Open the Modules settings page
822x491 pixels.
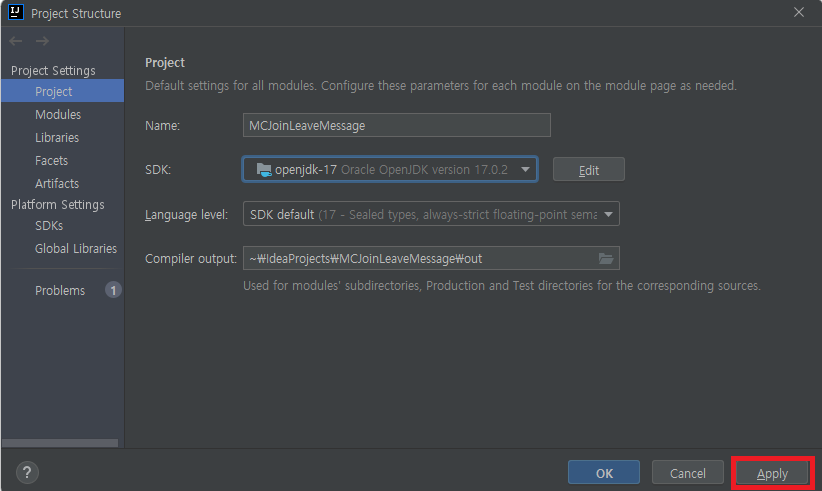[x=58, y=114]
